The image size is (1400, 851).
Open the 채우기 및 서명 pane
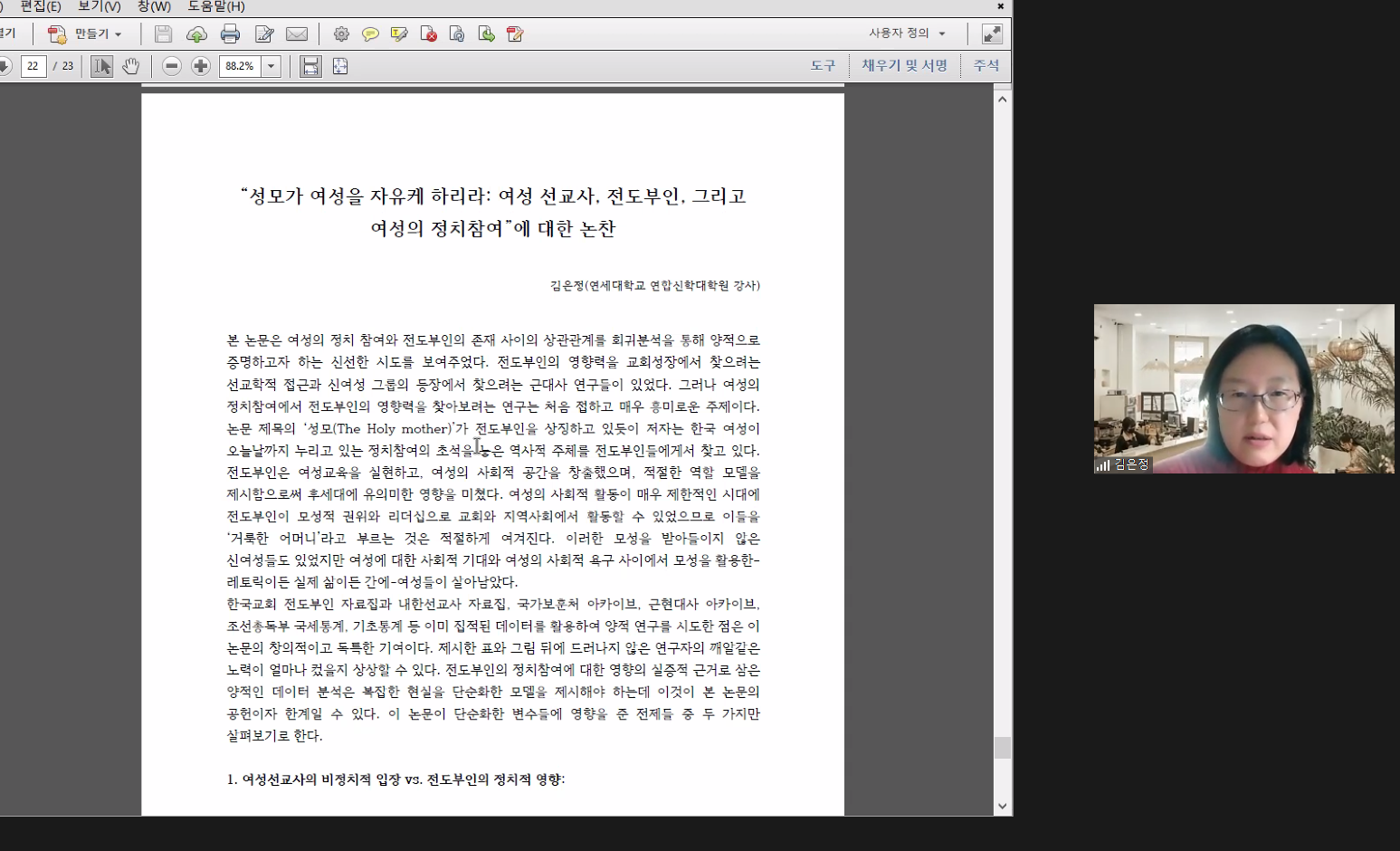coord(904,66)
